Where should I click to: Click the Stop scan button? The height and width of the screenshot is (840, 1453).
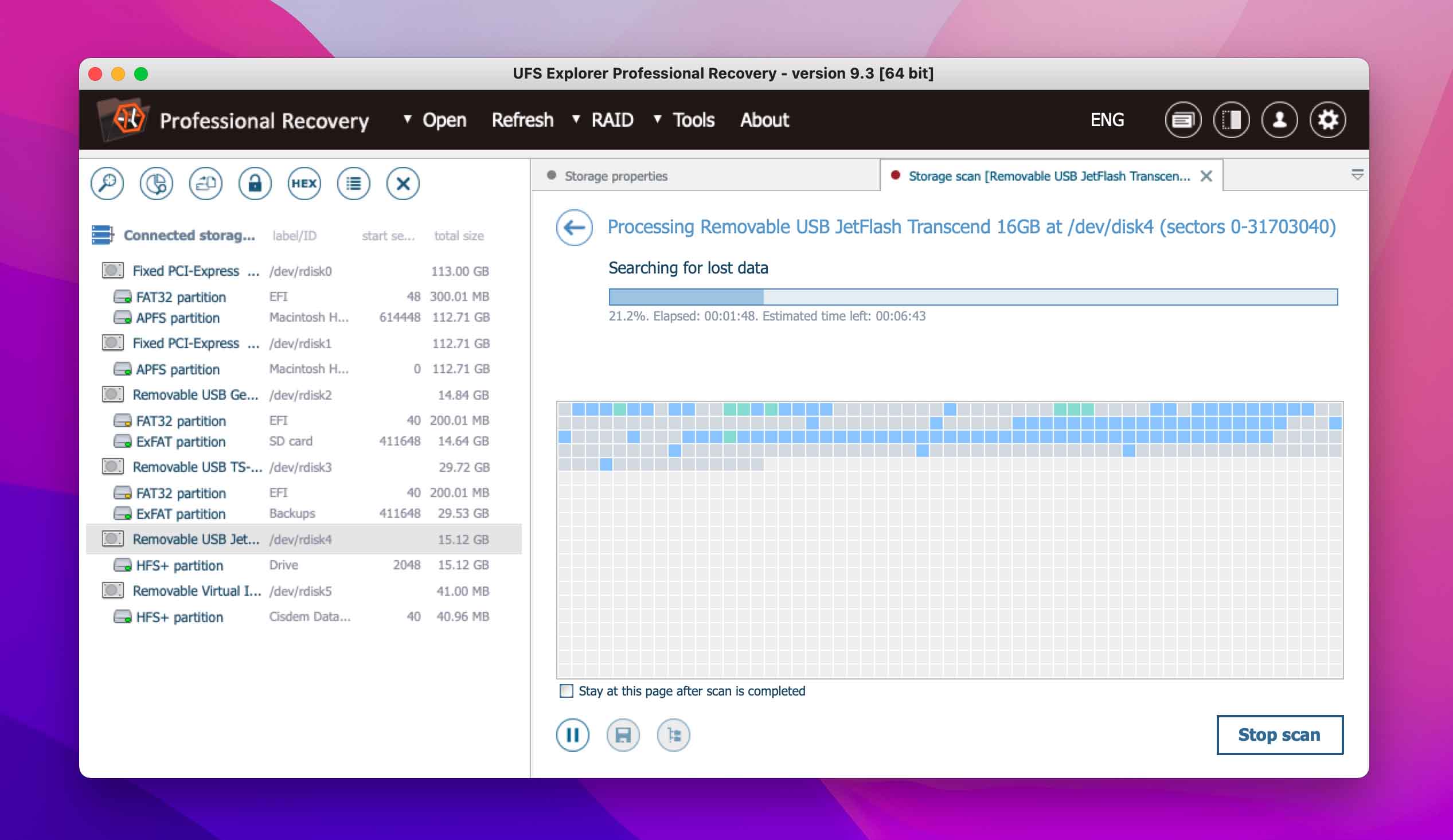pyautogui.click(x=1279, y=735)
